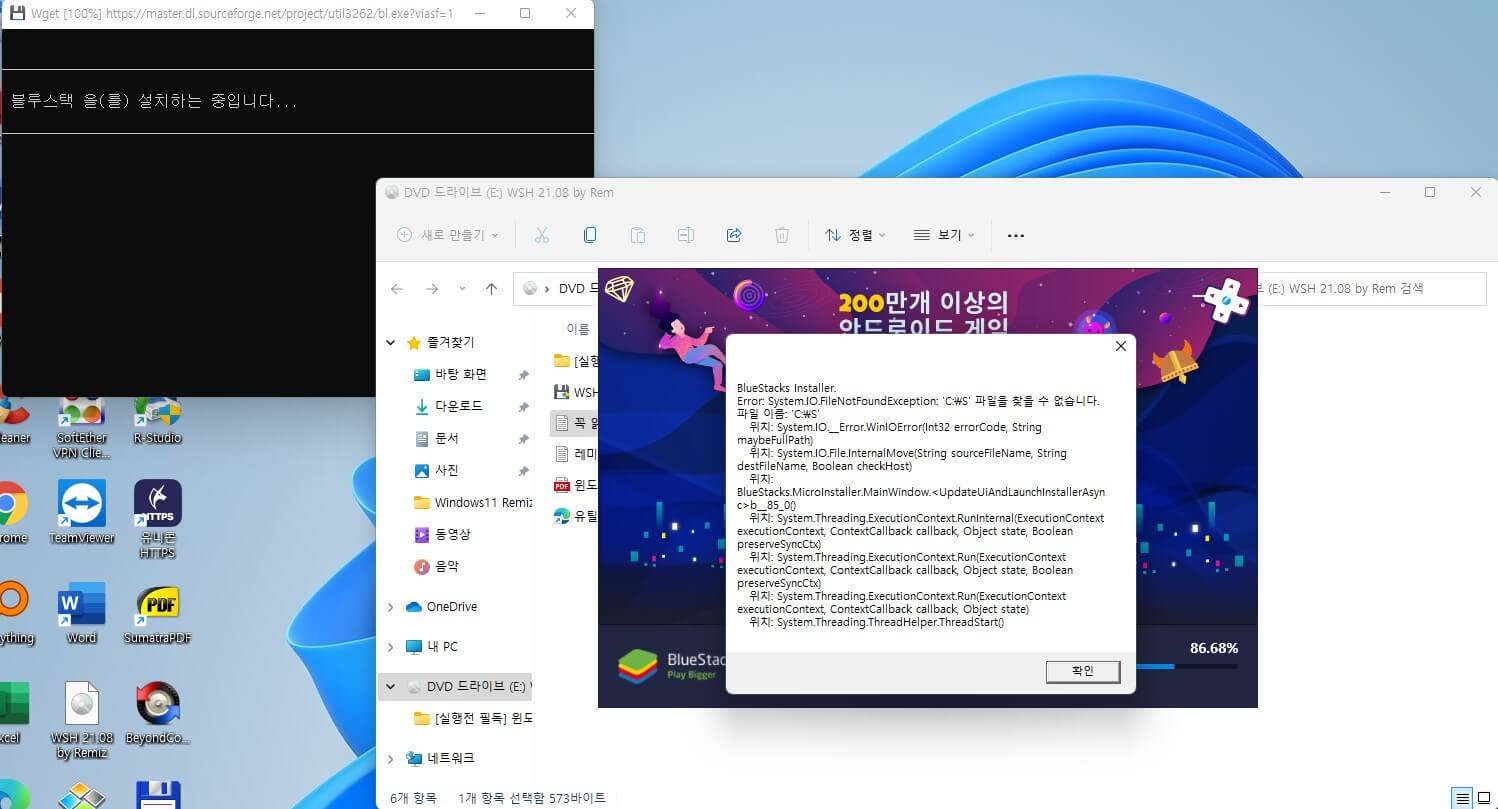The height and width of the screenshot is (809, 1498).
Task: Confirm the BlueStacks error with 확인 button
Action: click(x=1083, y=671)
